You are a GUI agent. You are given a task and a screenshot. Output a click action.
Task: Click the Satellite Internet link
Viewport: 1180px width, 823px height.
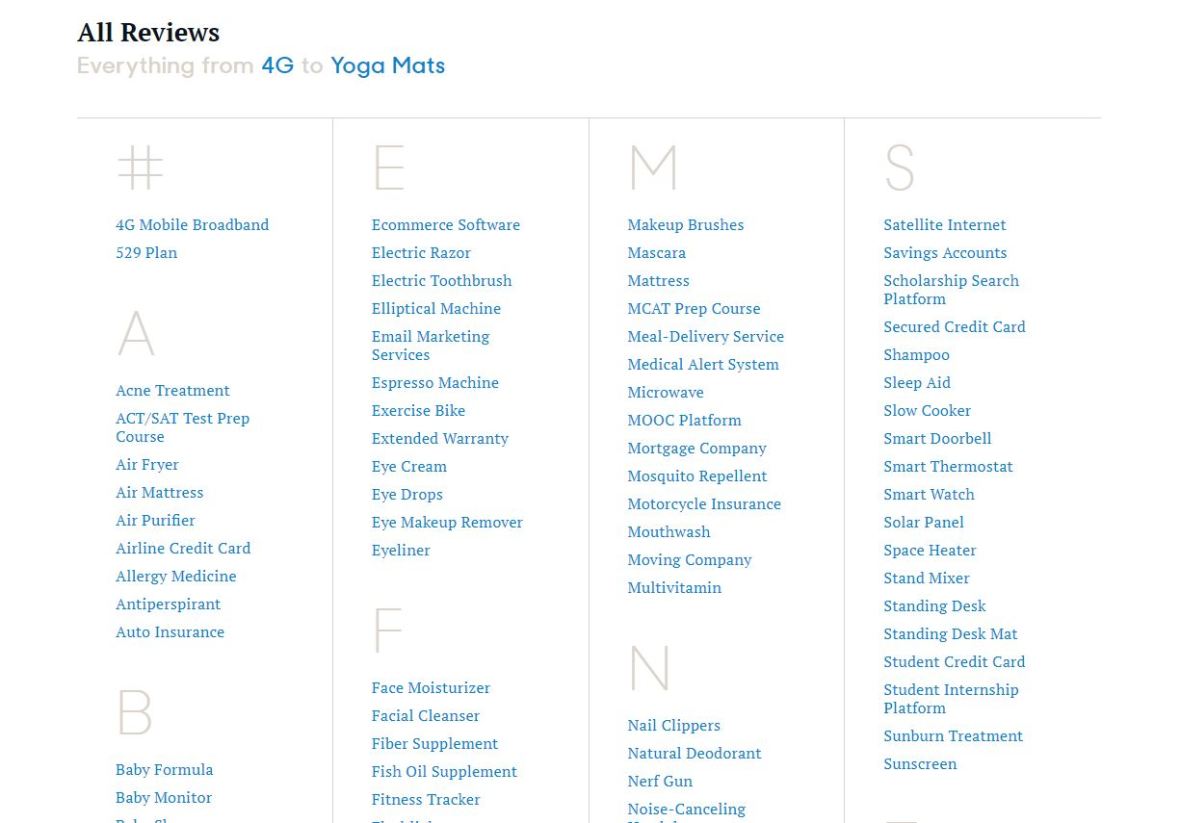point(944,225)
